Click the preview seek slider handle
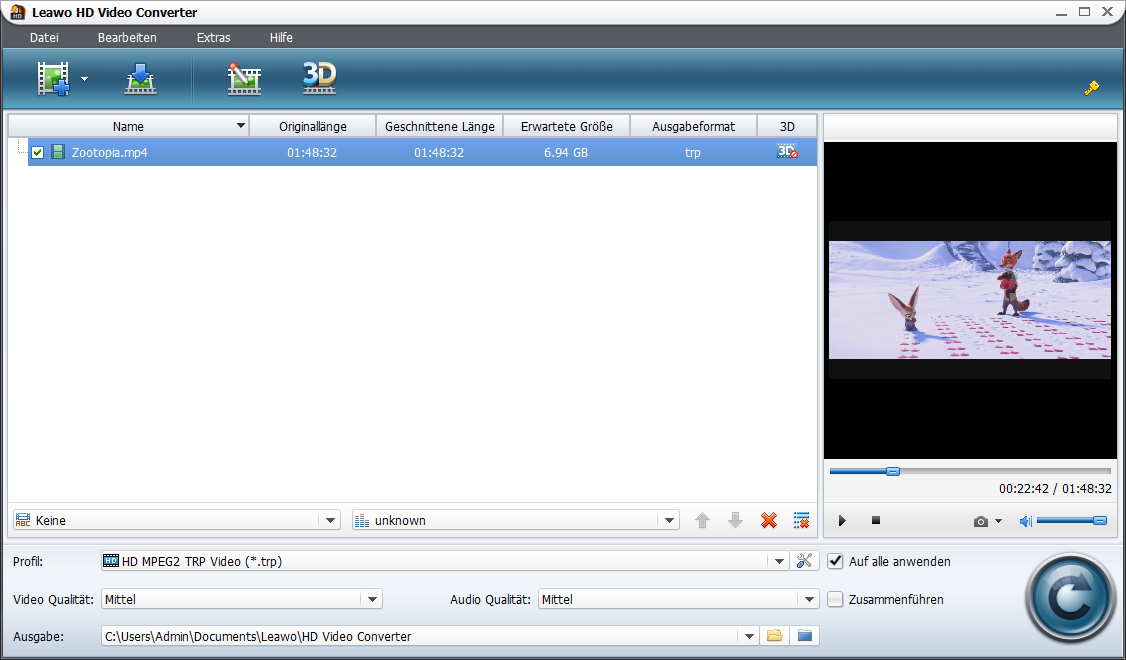The width and height of the screenshot is (1126, 660). coord(893,471)
